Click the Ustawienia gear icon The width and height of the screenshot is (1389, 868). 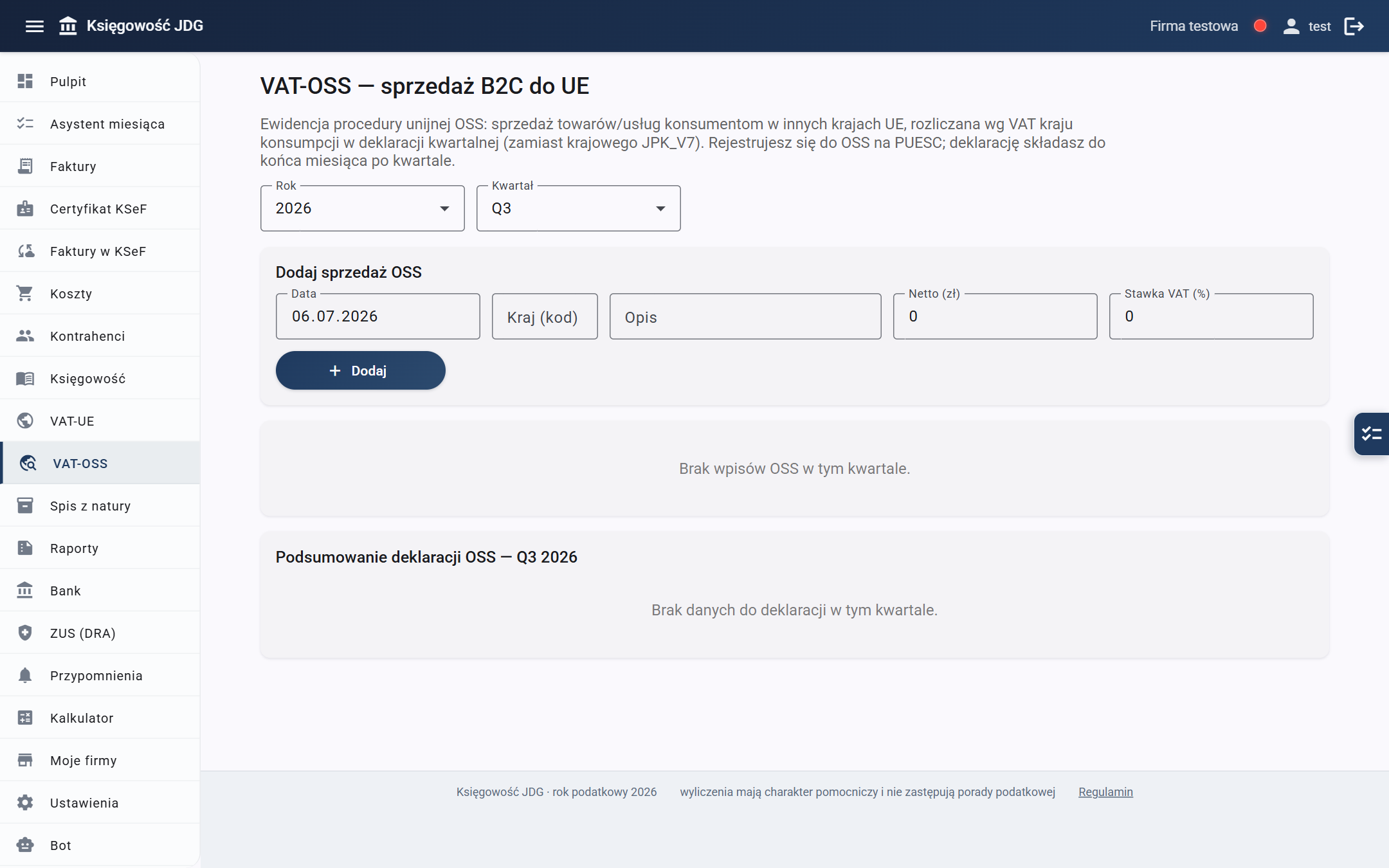pos(25,802)
